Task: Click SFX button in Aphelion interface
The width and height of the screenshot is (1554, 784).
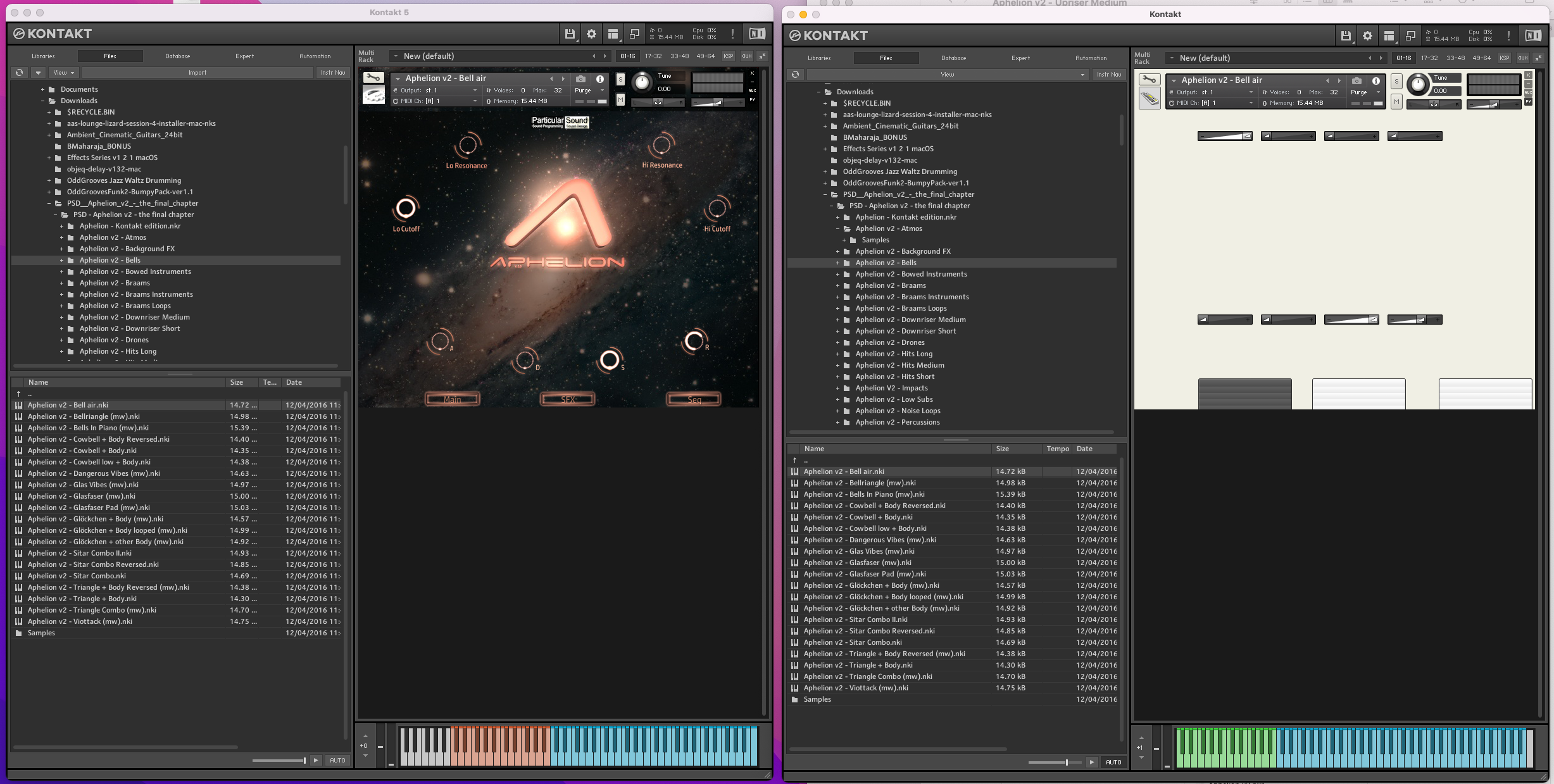Action: [x=568, y=399]
